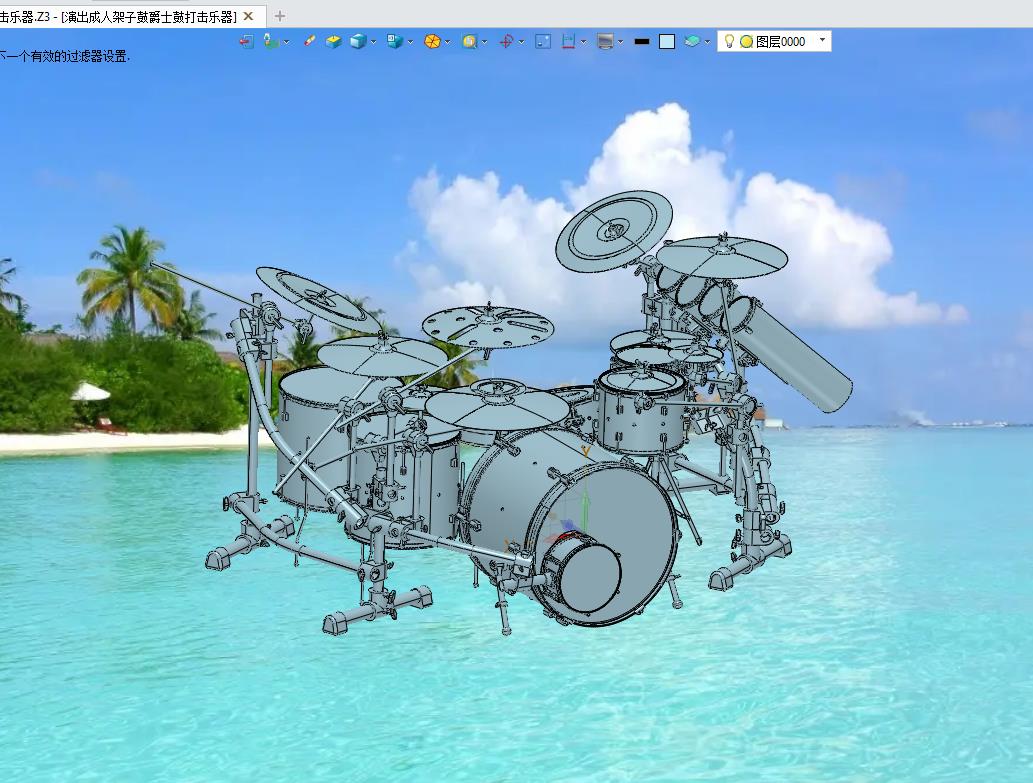This screenshot has height=783, width=1033.
Task: Open the 图层0000 layer dropdown
Action: (x=822, y=41)
